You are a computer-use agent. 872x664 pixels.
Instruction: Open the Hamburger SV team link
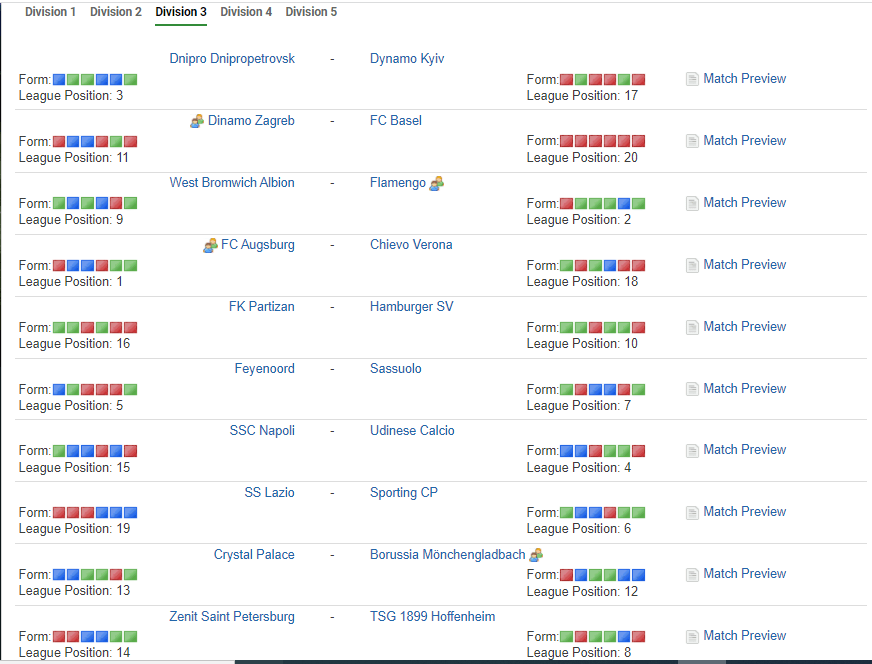(x=411, y=307)
